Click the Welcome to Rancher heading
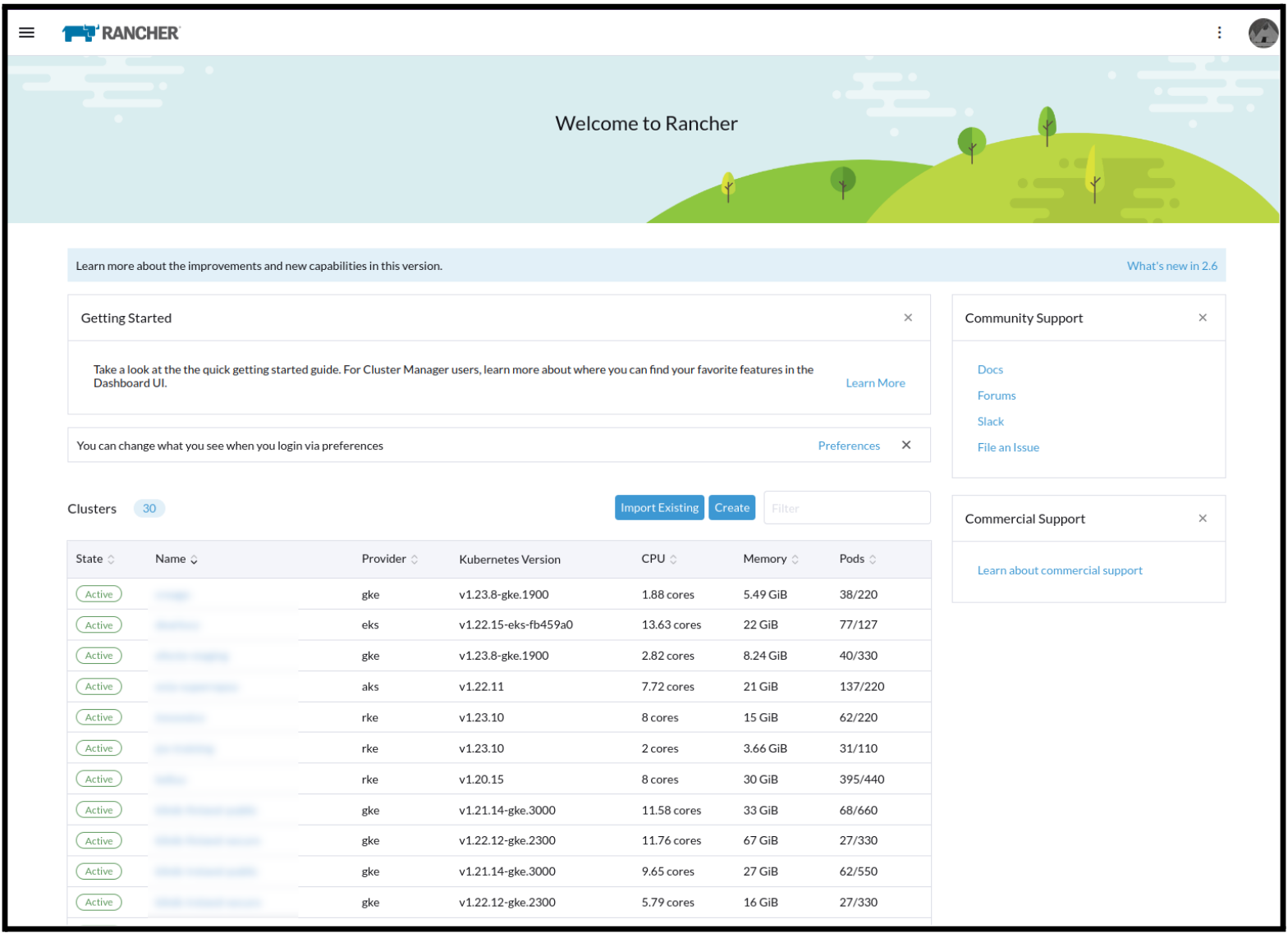1288x933 pixels. [x=646, y=123]
